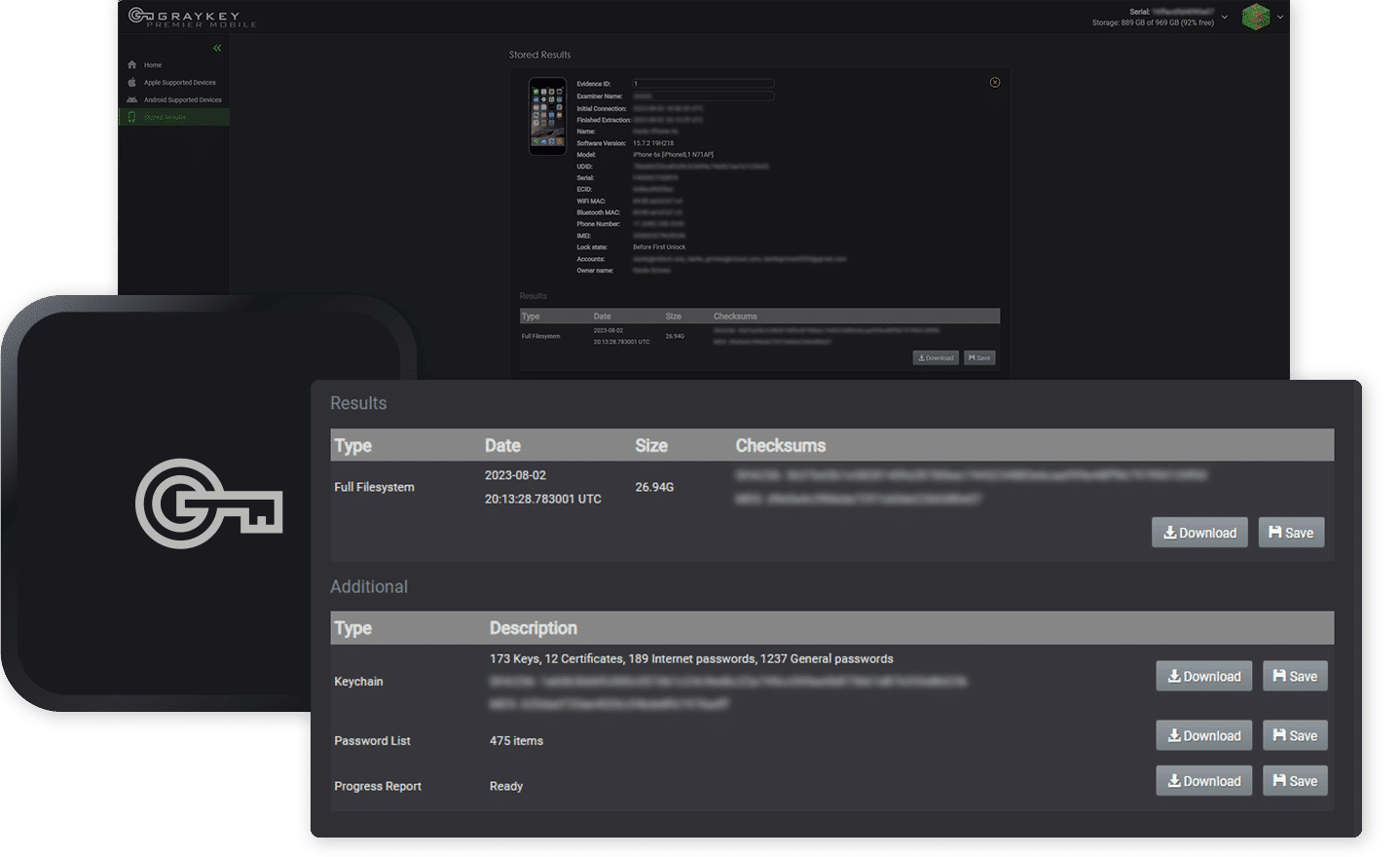Screen dimensions: 1400x857
Task: Download the Password List
Action: click(1204, 736)
